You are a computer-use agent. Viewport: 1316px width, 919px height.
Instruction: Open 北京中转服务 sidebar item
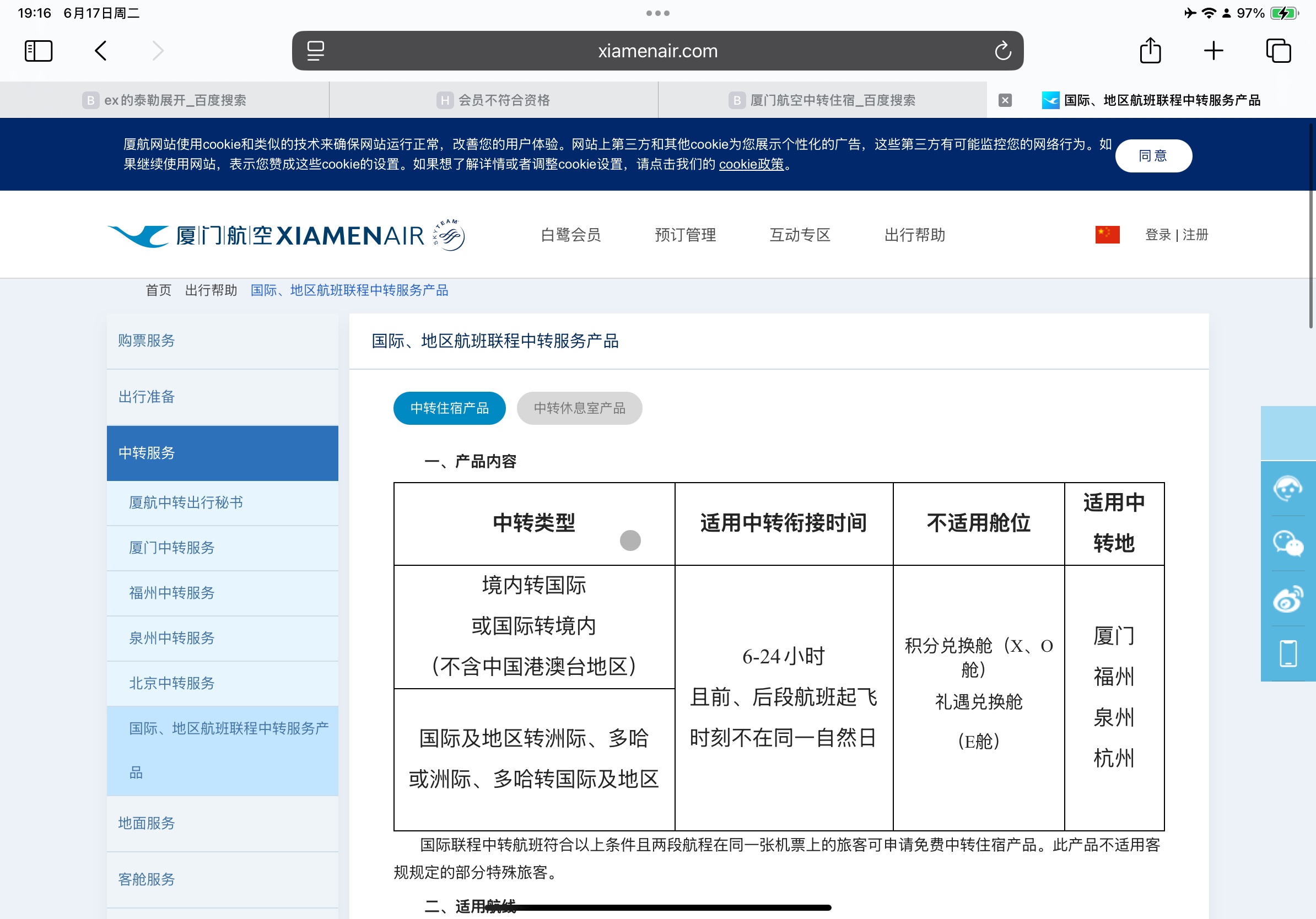click(223, 684)
